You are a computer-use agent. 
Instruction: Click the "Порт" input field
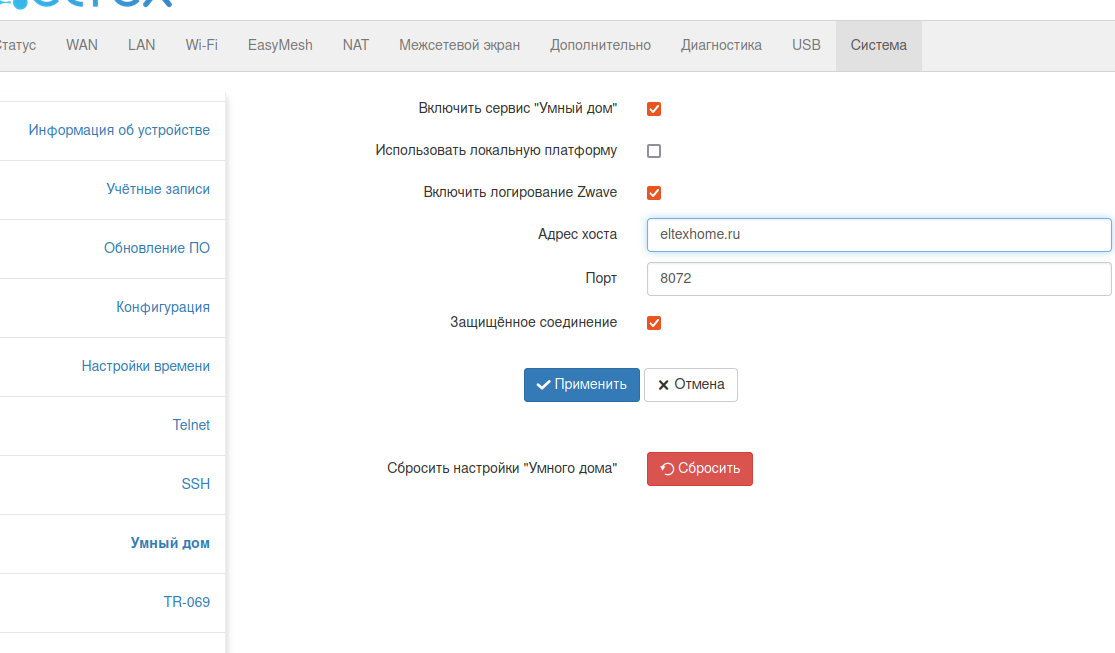(878, 279)
